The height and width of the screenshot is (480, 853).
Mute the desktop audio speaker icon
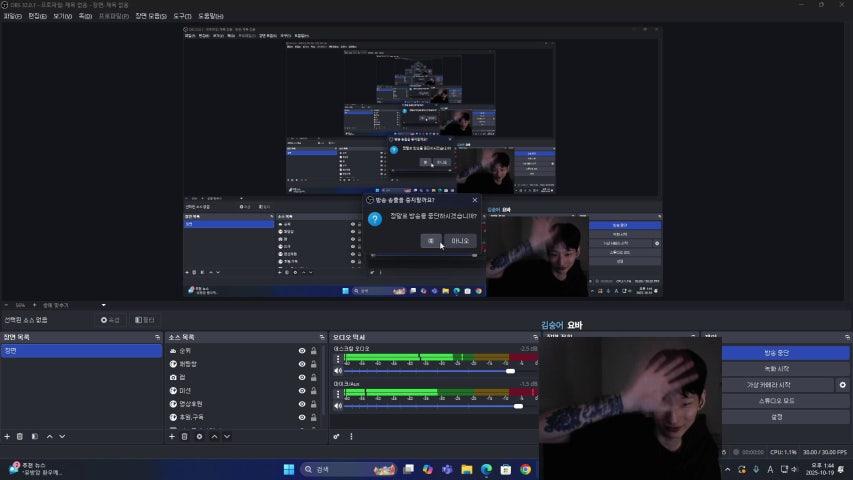tap(337, 370)
